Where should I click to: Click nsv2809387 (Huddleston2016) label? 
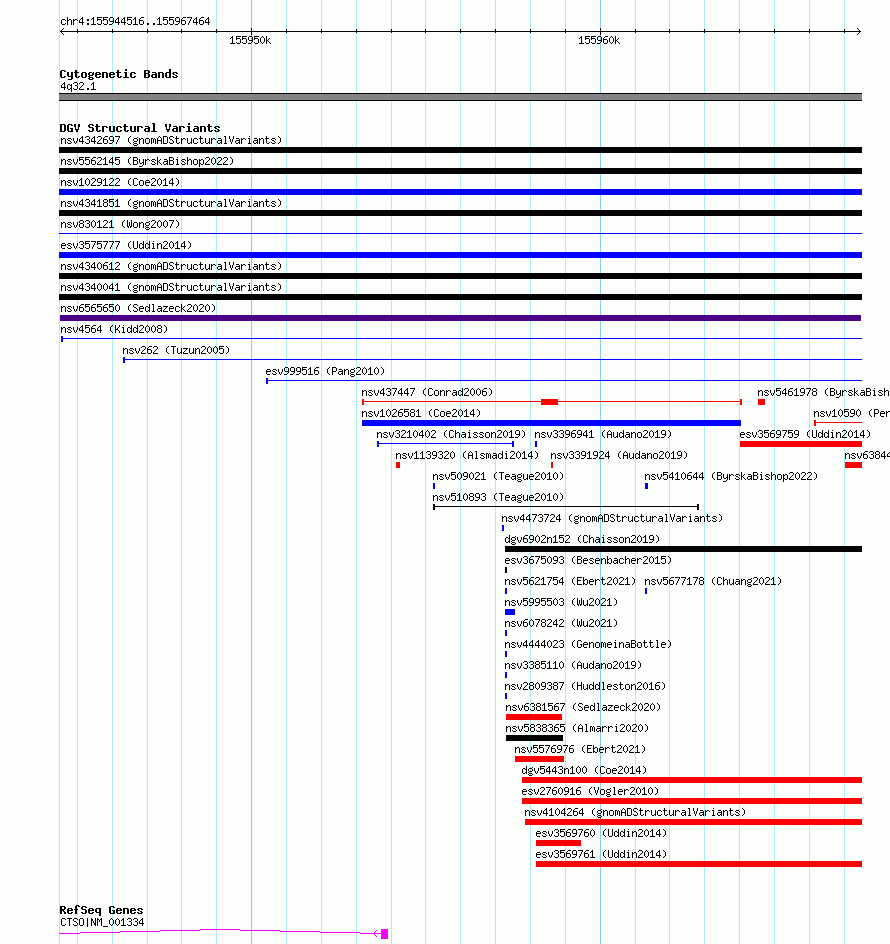585,686
